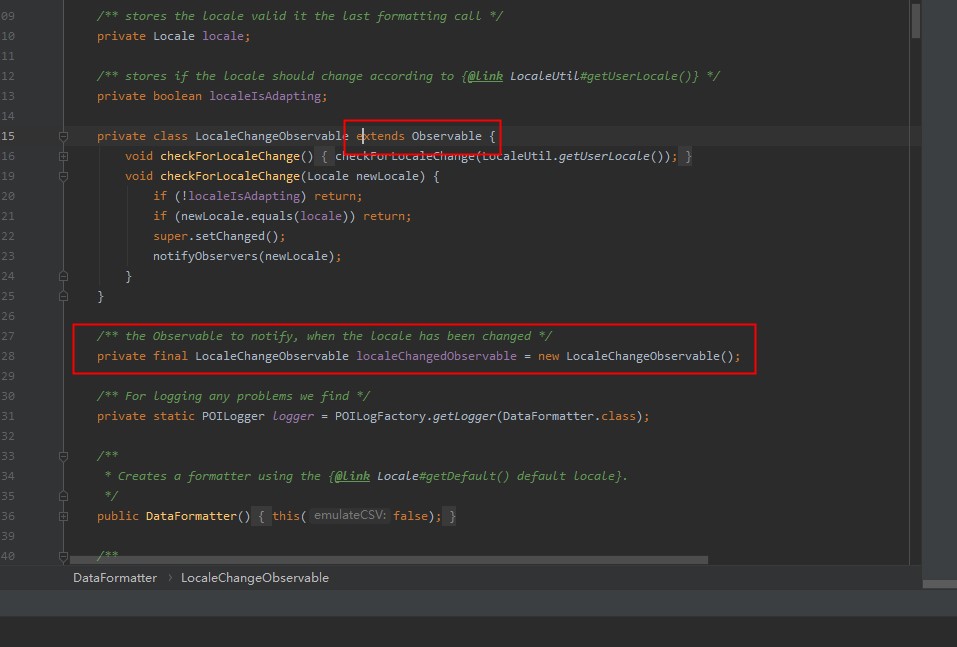Click Javadoc fold end marker on line 35
957x647 pixels.
63,496
